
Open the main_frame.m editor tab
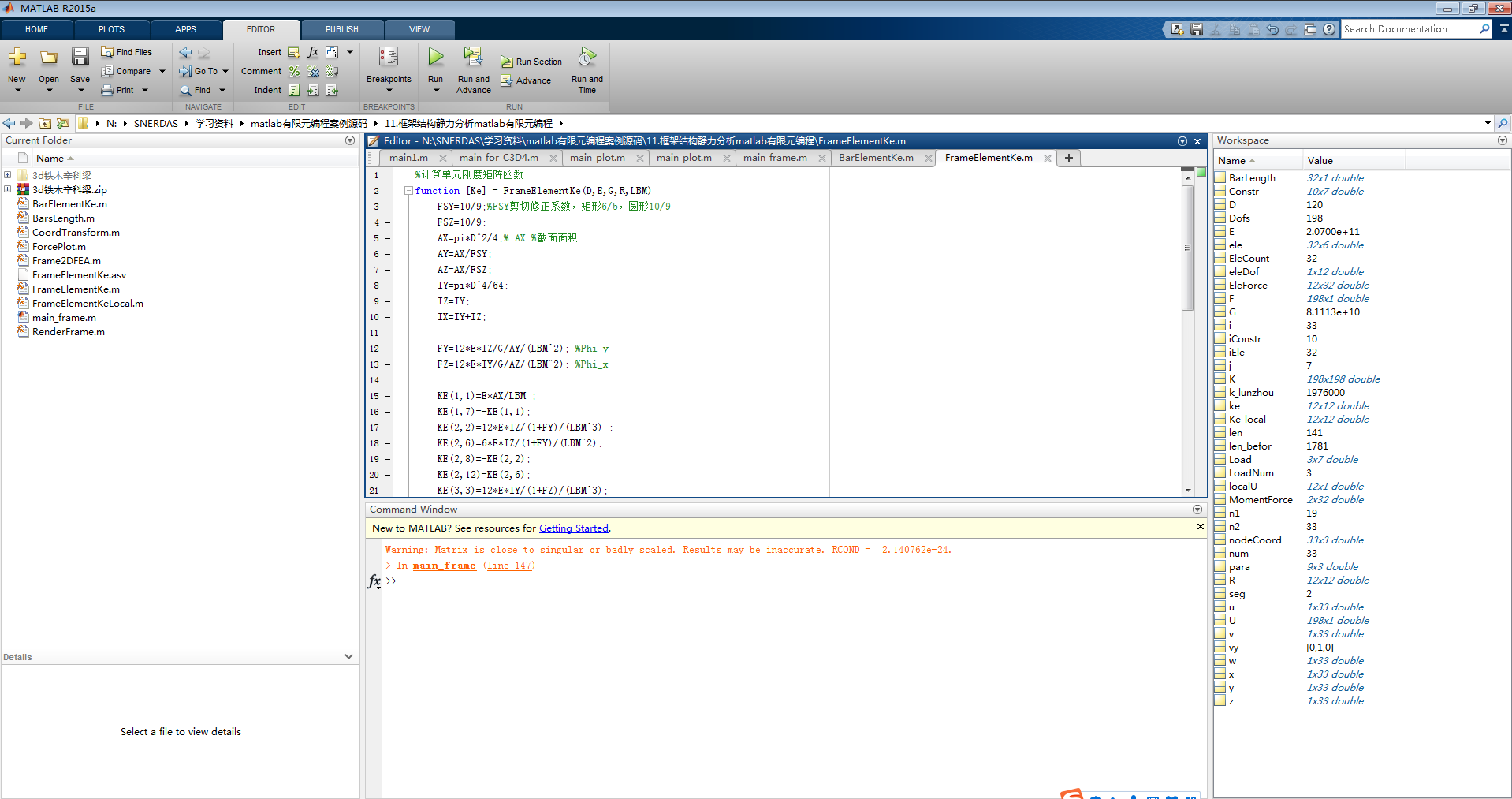pos(775,158)
